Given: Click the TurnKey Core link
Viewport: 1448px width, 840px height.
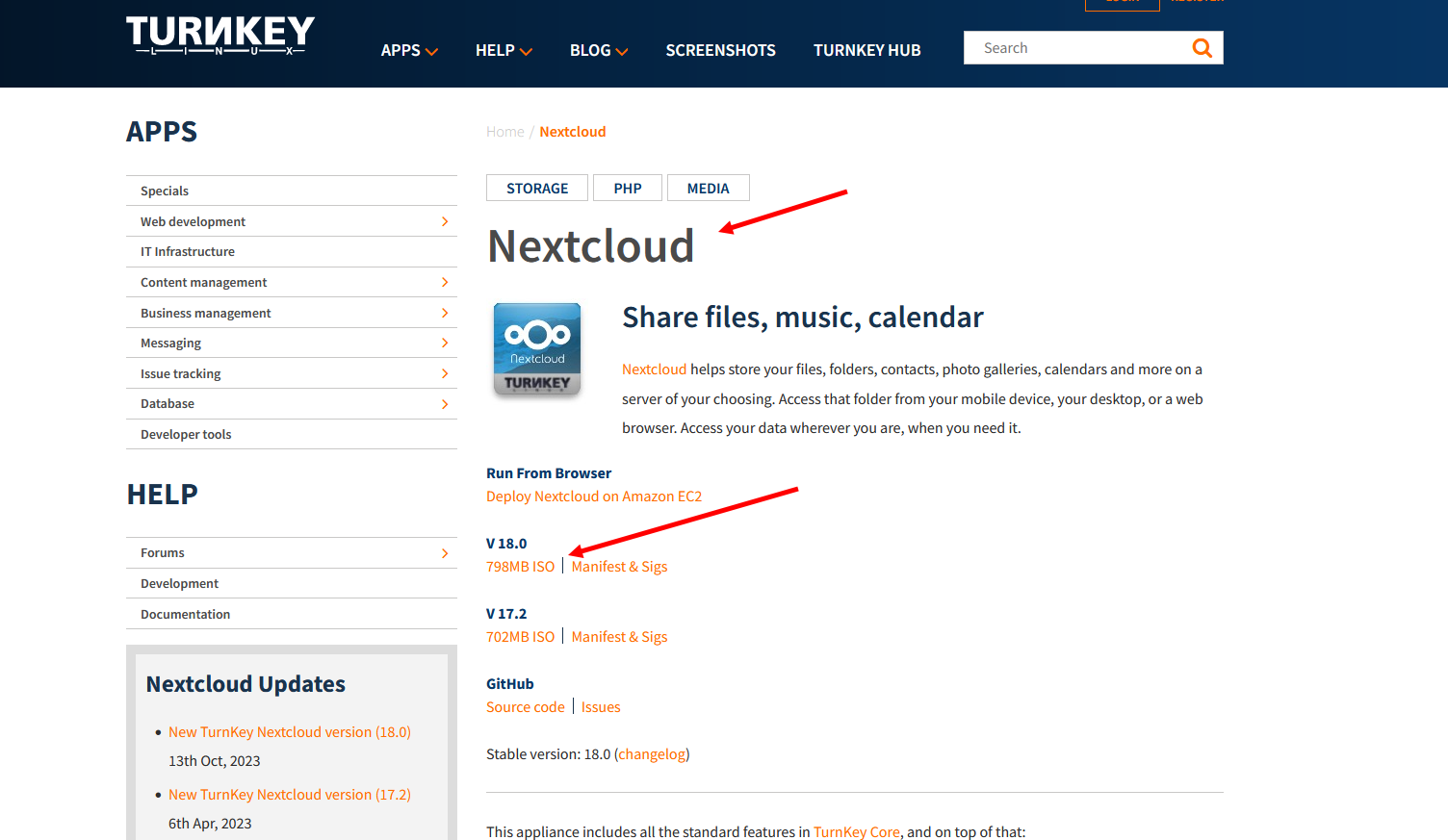Looking at the screenshot, I should (x=857, y=832).
